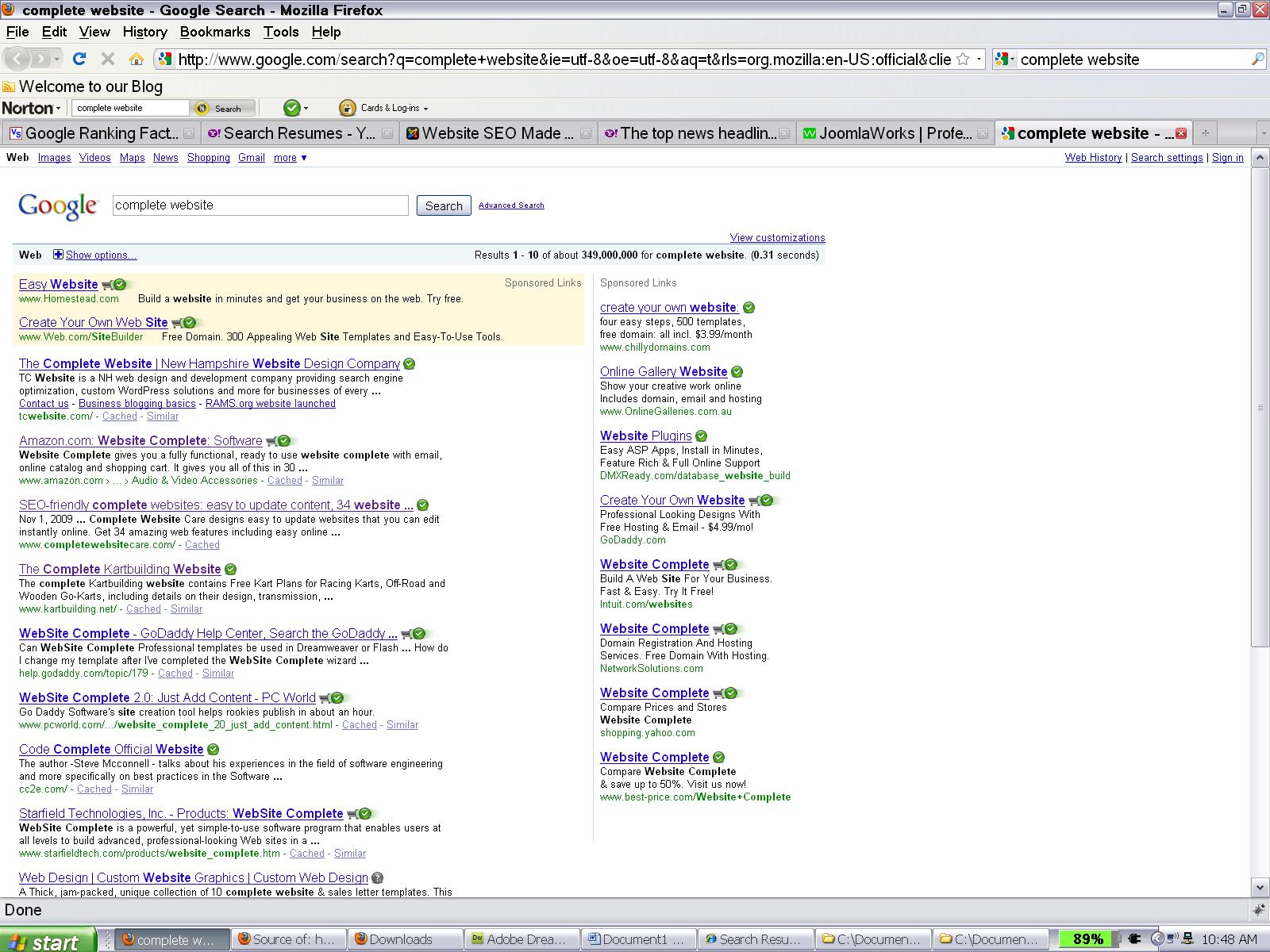Click the vertical scrollbar thumb
The image size is (1270, 952).
coord(1260,407)
